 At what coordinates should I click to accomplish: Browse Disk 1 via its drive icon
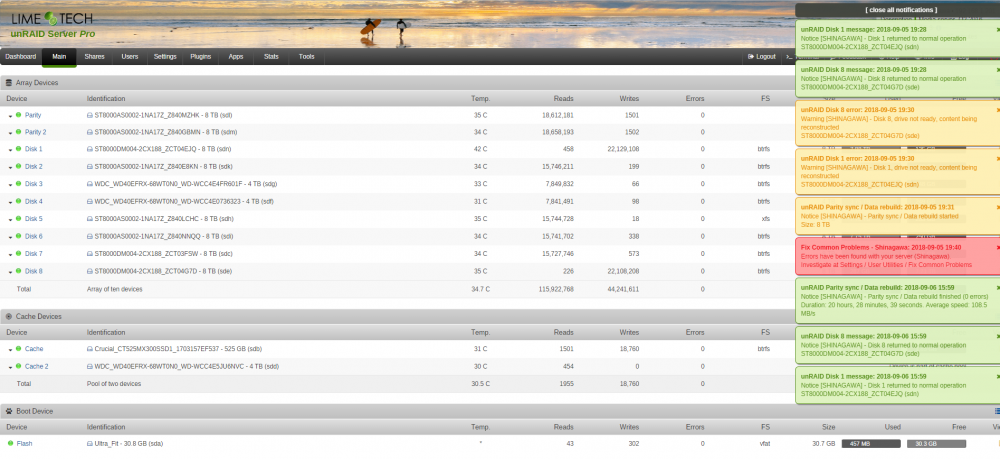click(90, 149)
